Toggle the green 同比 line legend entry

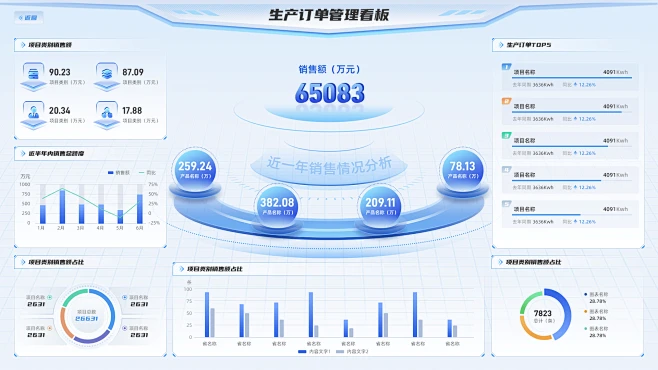coord(147,172)
